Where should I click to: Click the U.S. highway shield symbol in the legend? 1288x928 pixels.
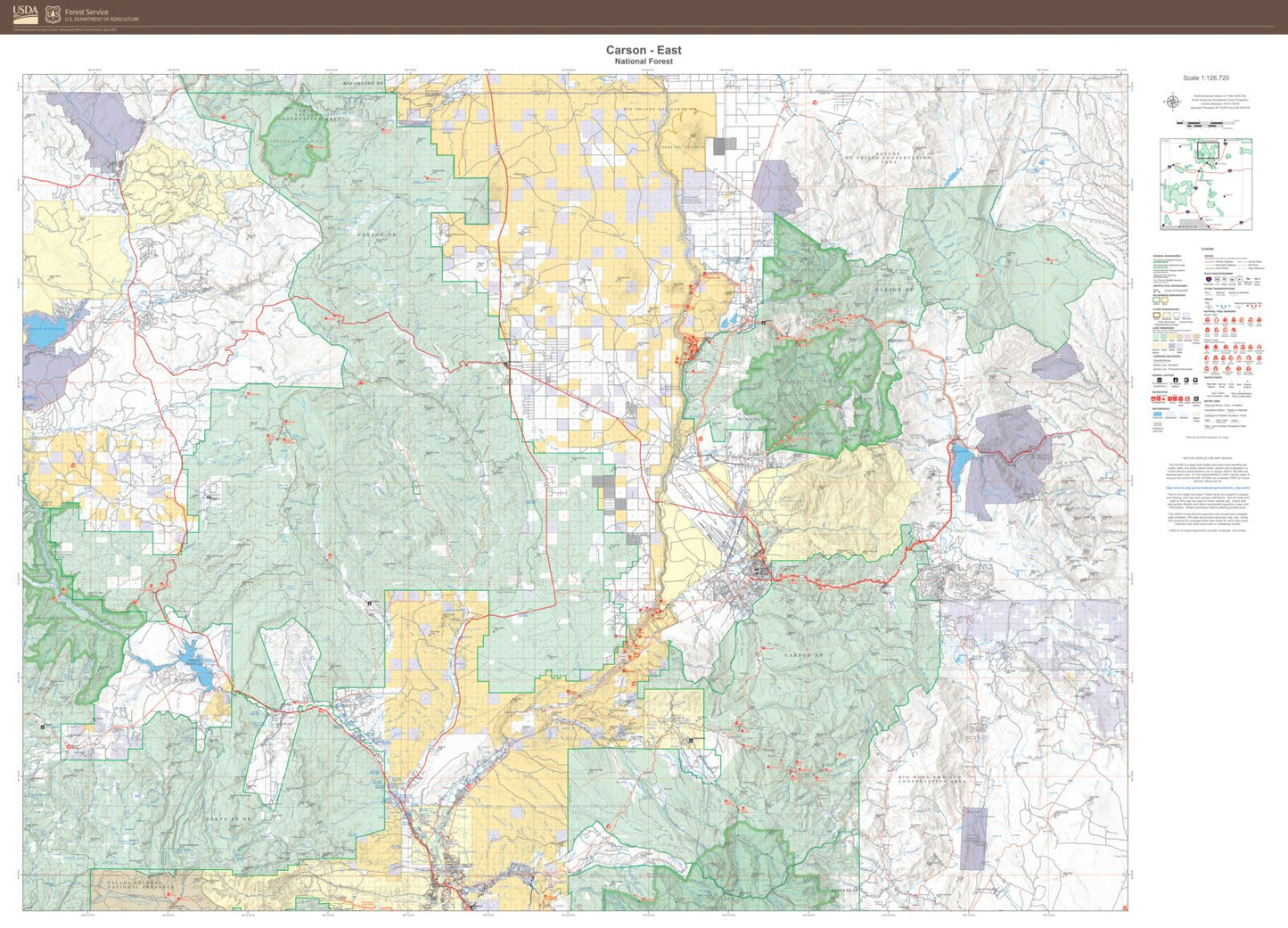click(x=1217, y=278)
